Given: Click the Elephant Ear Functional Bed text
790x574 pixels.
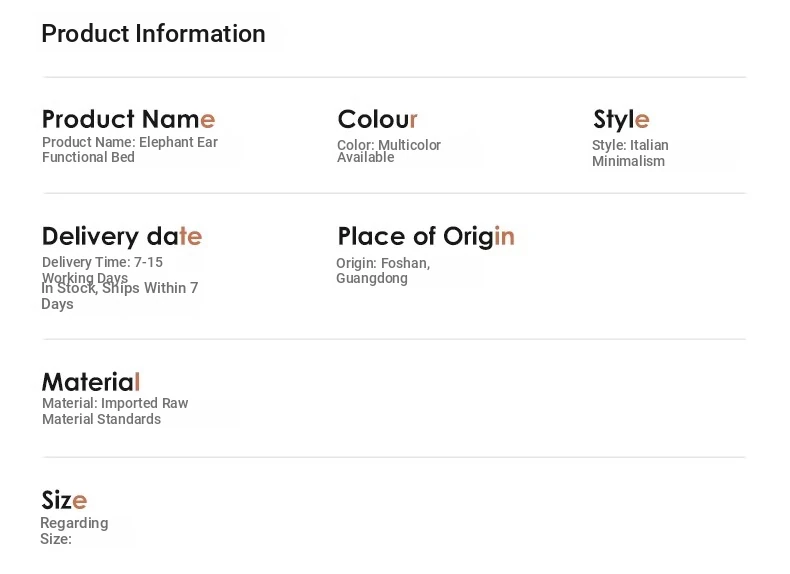Looking at the screenshot, I should click(x=130, y=150).
